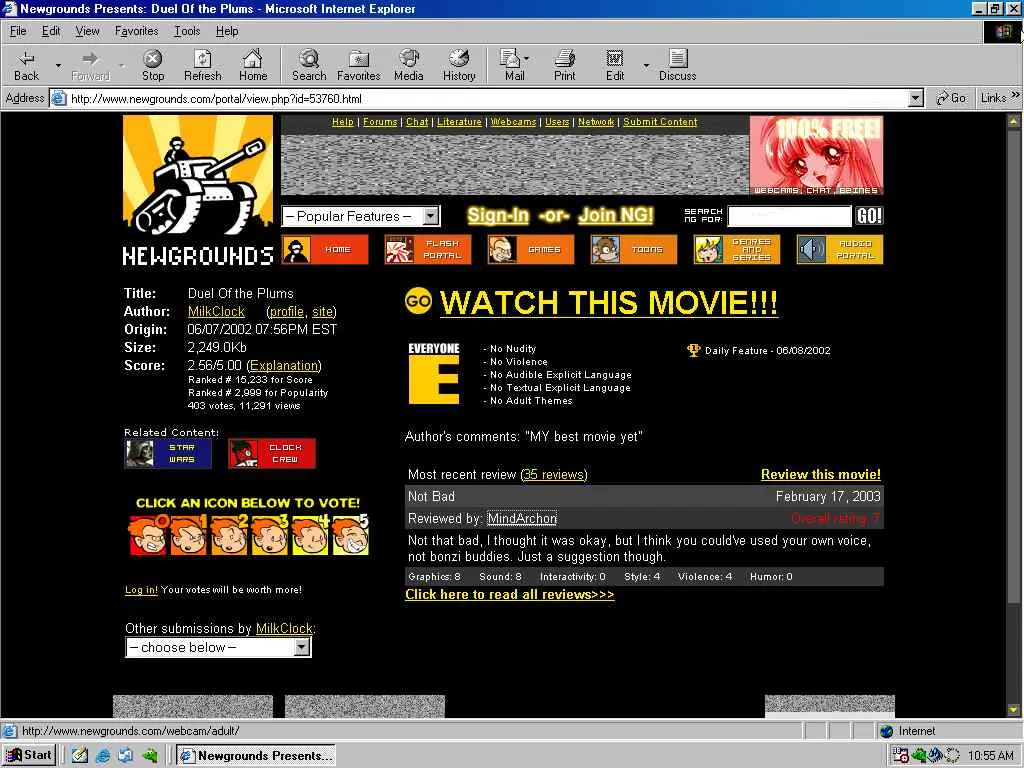Open the Flash Portal navigation button
Image resolution: width=1024 pixels, height=768 pixels.
coord(428,249)
